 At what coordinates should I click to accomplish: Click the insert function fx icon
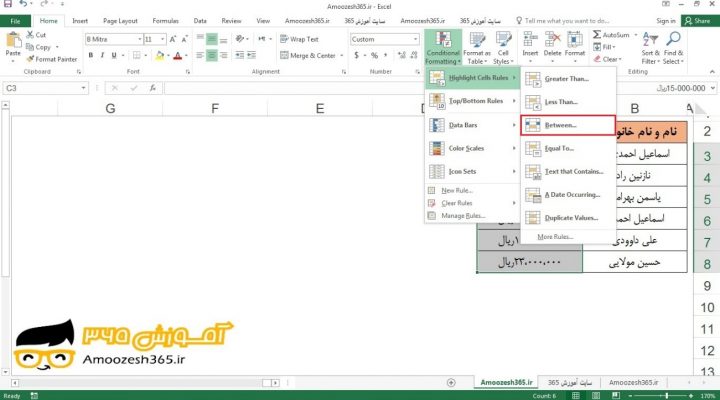[153, 88]
